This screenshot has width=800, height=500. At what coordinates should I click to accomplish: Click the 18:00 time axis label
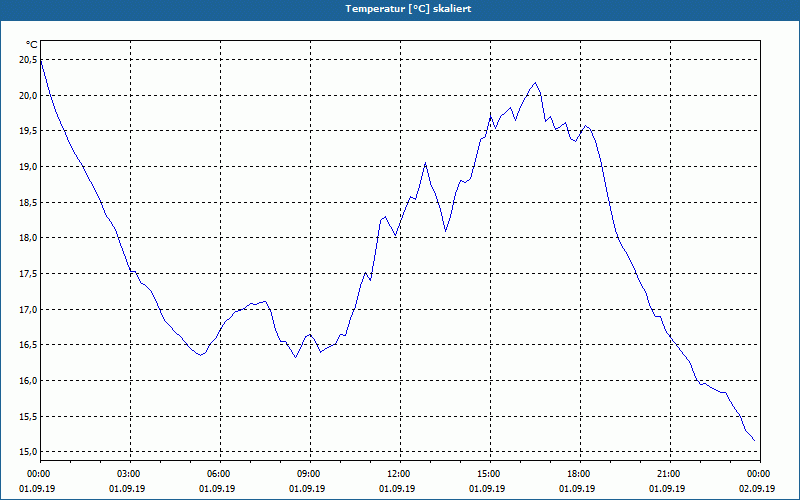pyautogui.click(x=580, y=474)
